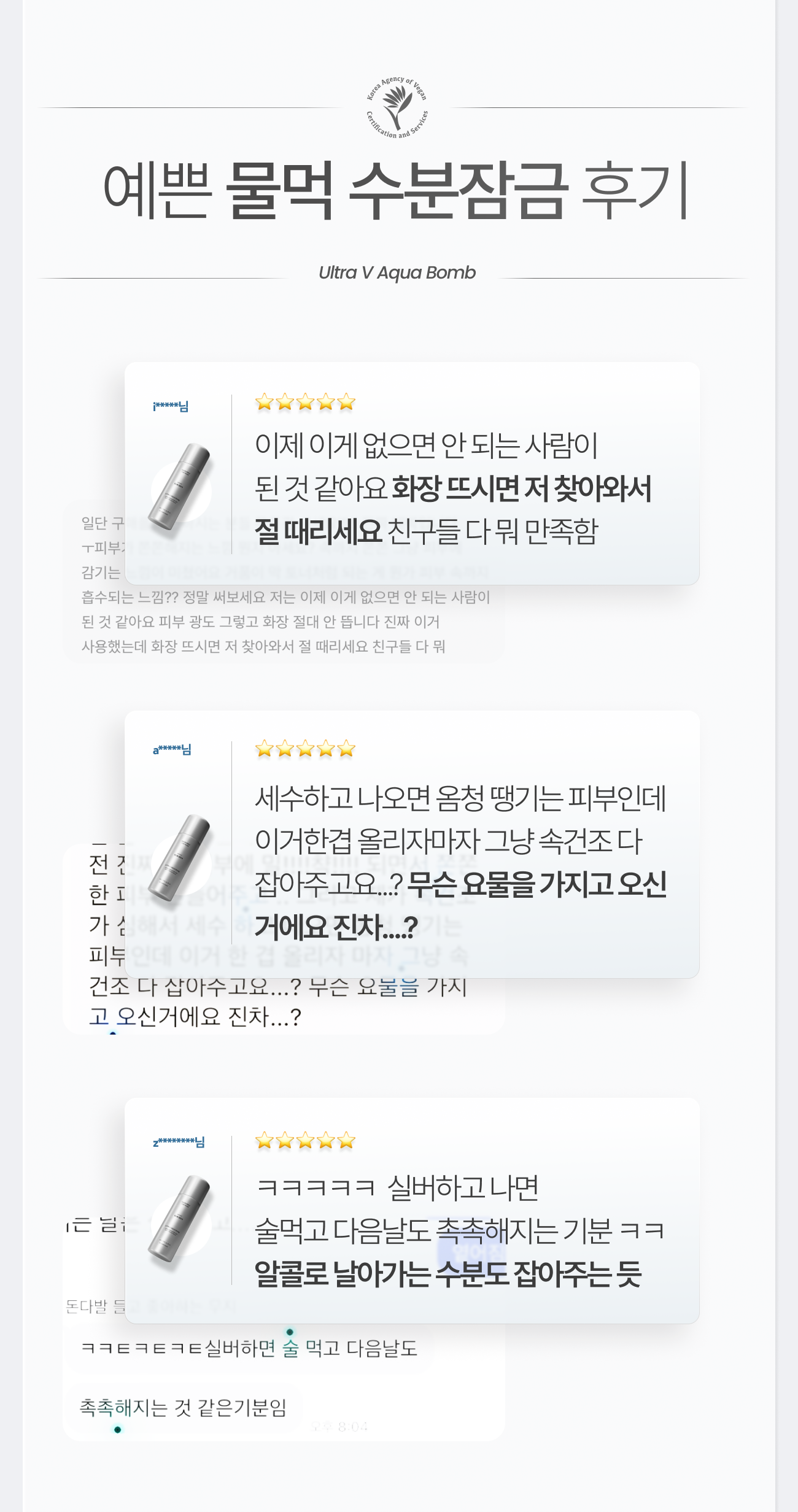Click review line 'ㅋㅋㅋㅋㅋ 실버하고 나면'
The width and height of the screenshot is (798, 1512).
(398, 1188)
